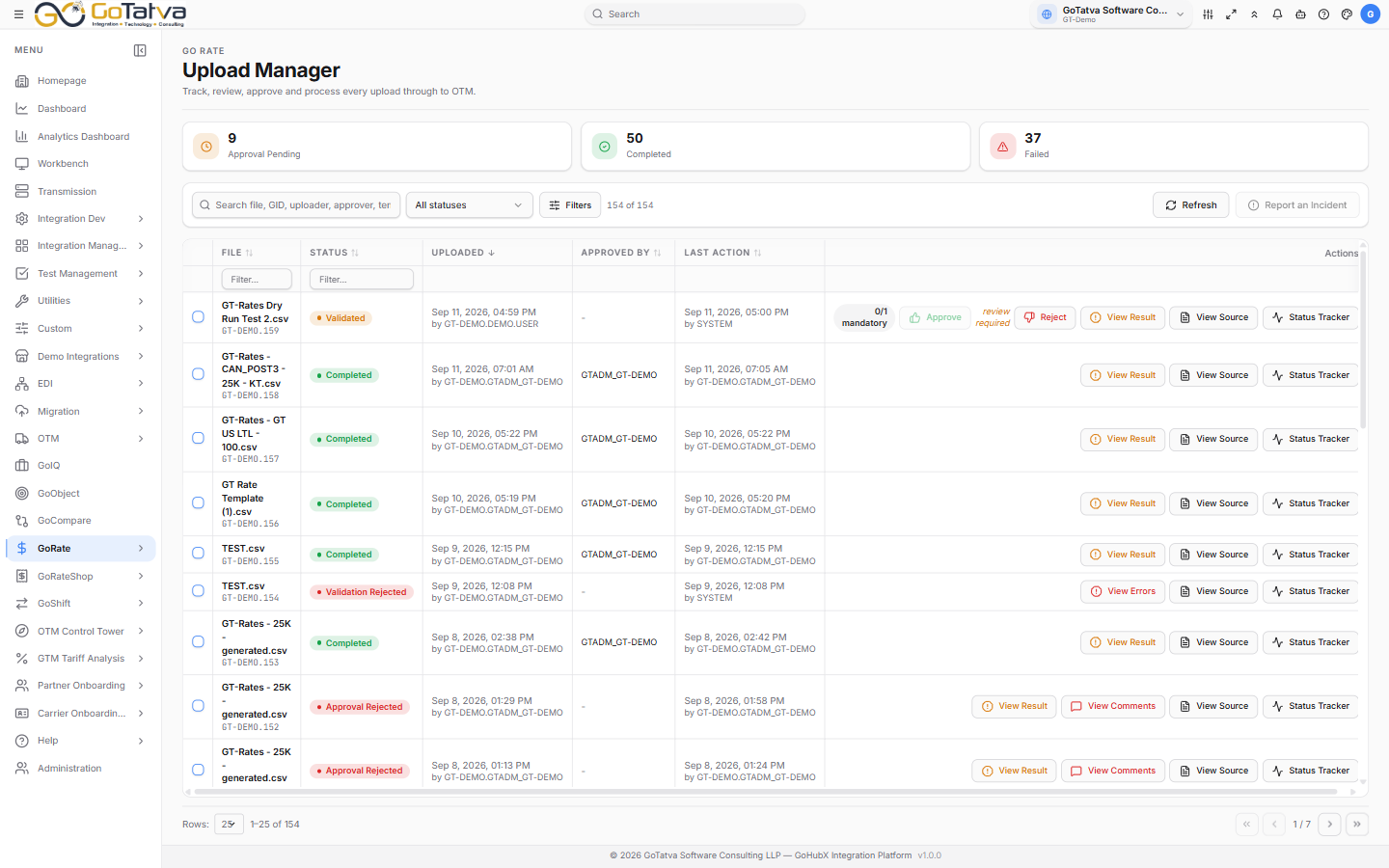Click the FILE column filter field
This screenshot has width=1389, height=868.
point(257,280)
